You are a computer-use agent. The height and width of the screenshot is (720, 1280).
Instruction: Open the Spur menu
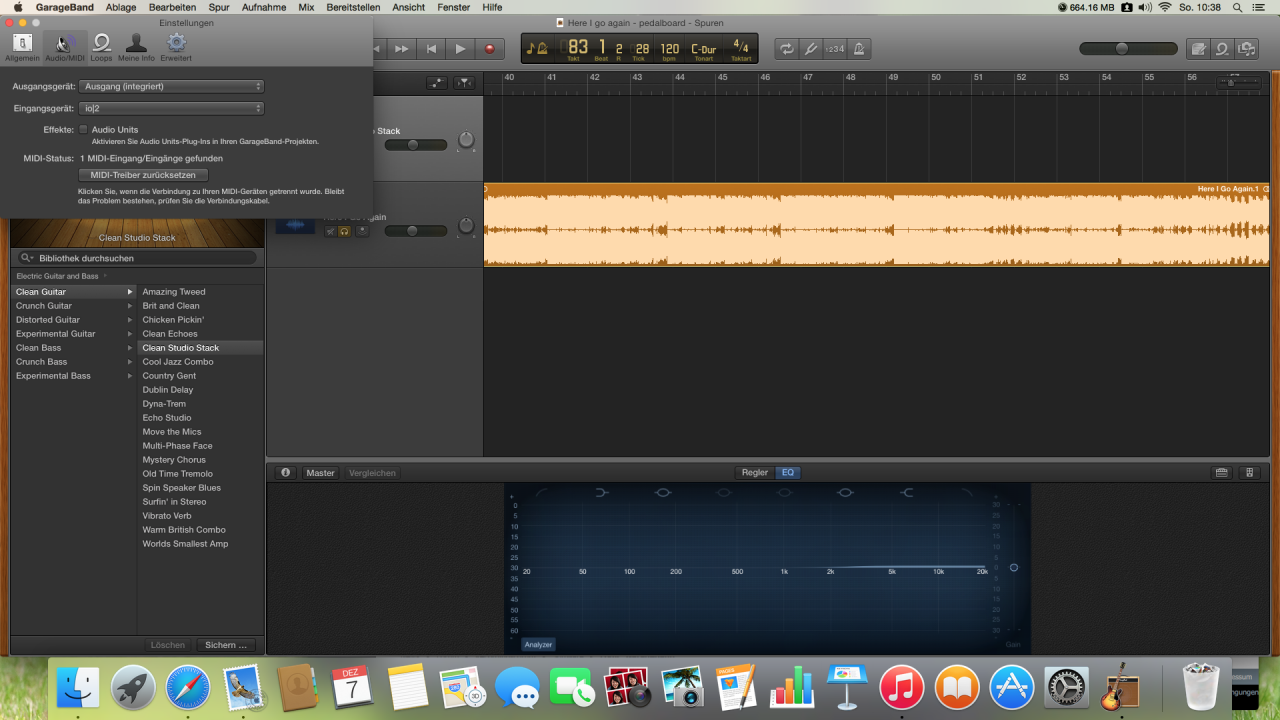(x=219, y=7)
